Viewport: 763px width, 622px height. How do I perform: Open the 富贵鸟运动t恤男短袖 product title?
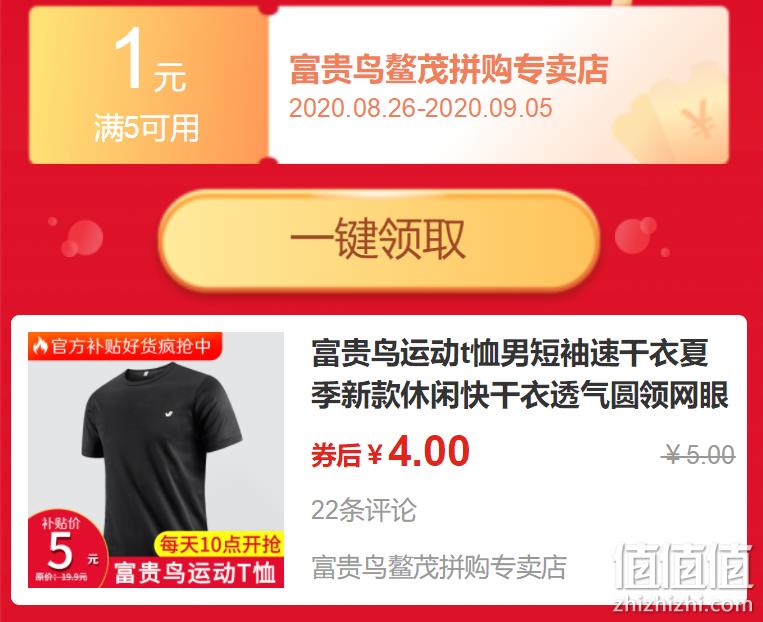pyautogui.click(x=520, y=374)
